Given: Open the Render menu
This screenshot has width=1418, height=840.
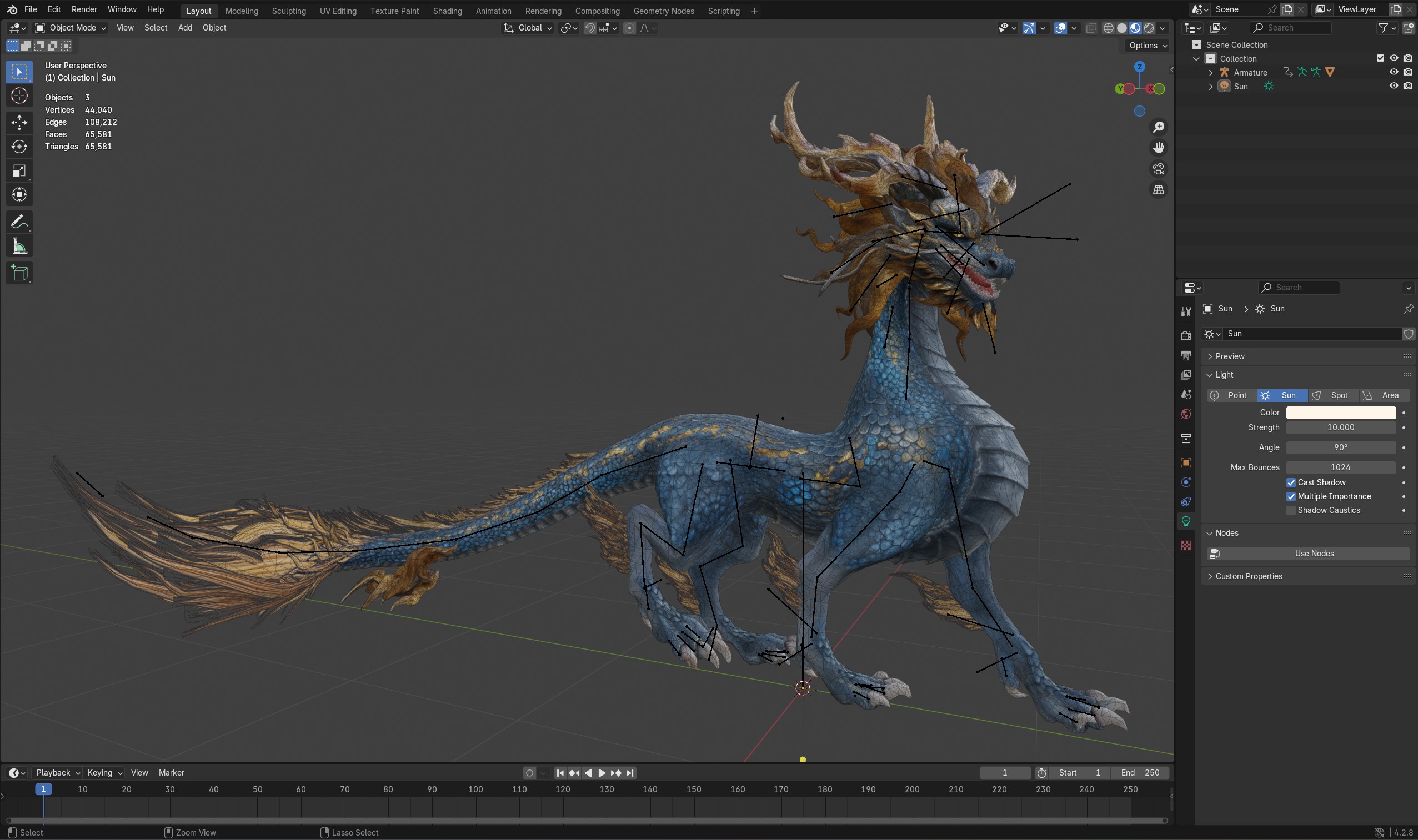Looking at the screenshot, I should [84, 9].
